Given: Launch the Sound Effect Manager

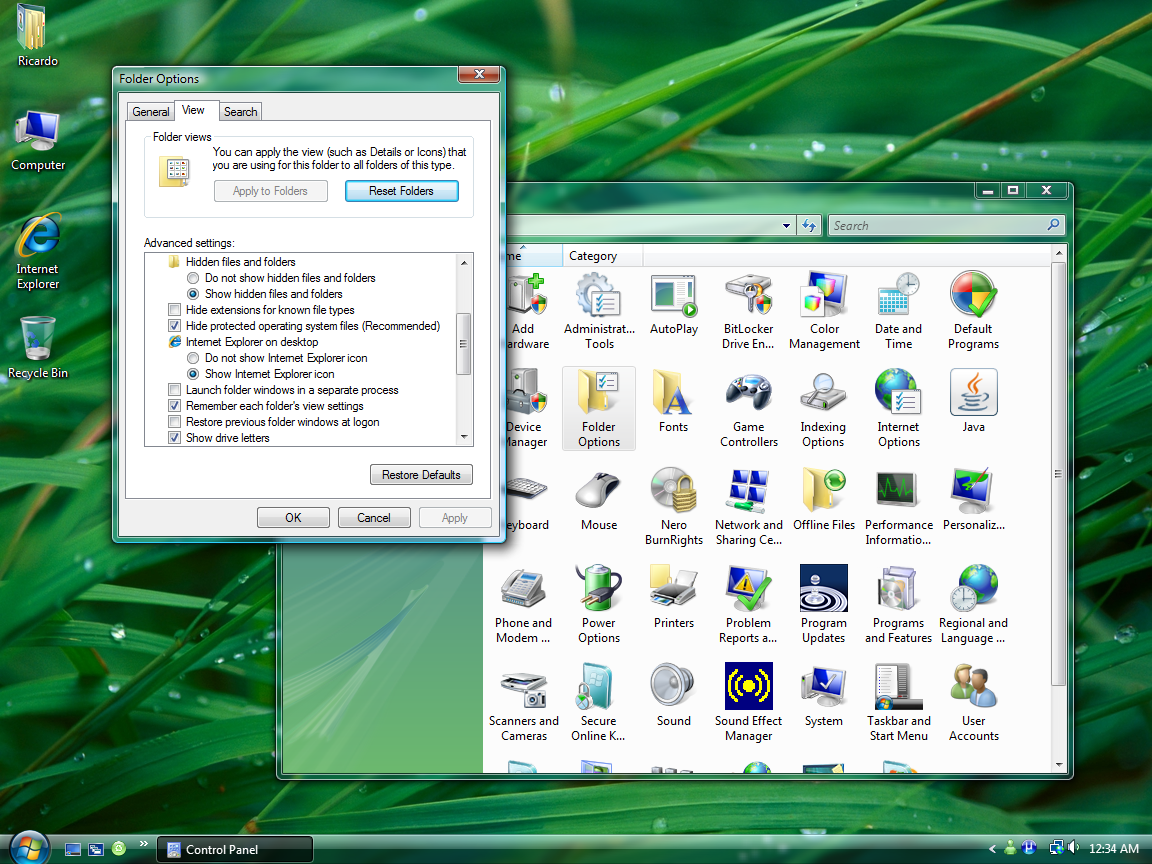Looking at the screenshot, I should [748, 686].
